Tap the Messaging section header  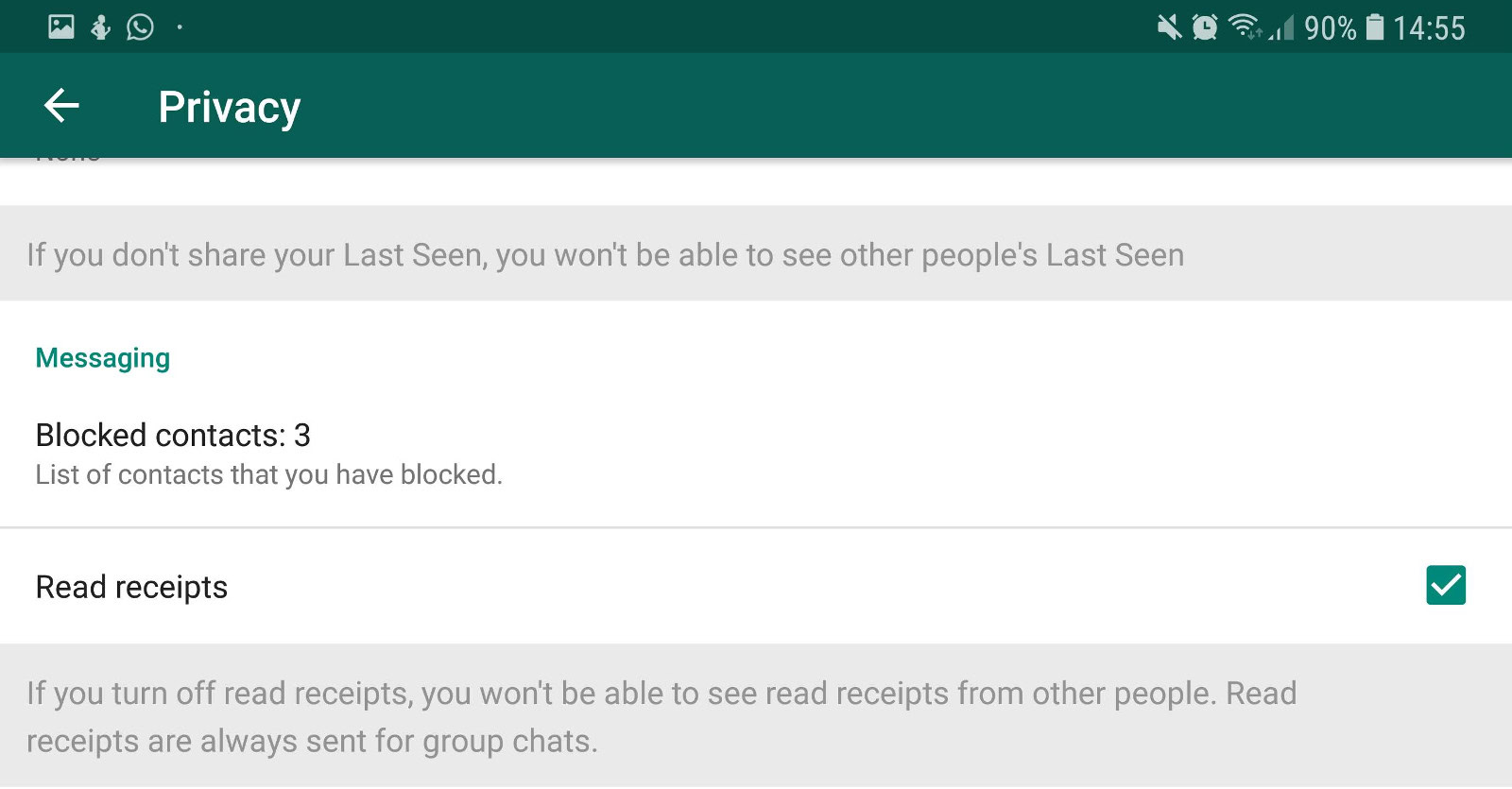(103, 358)
